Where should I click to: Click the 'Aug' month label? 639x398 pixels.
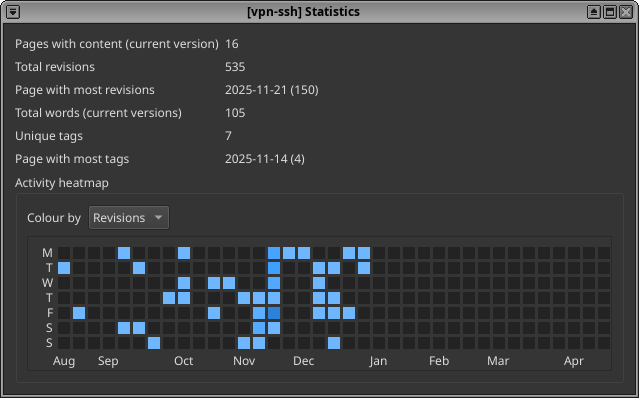tap(64, 361)
